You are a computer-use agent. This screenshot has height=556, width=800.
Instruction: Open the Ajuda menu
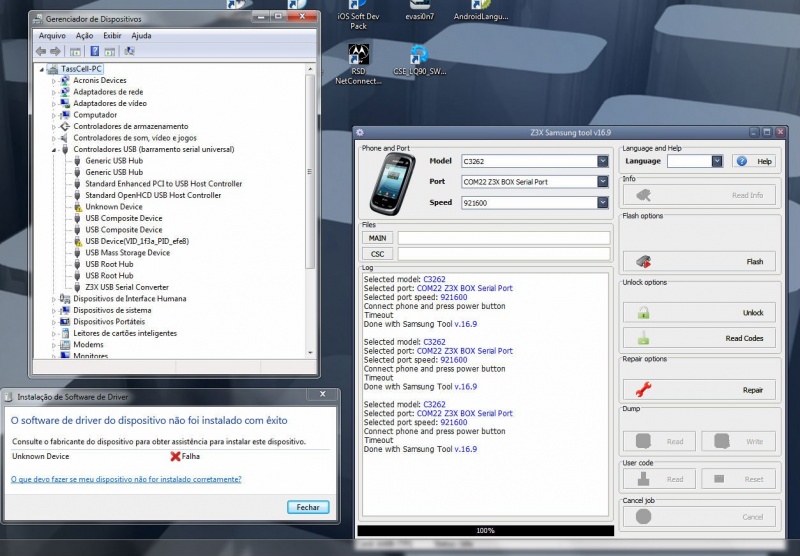coord(141,36)
